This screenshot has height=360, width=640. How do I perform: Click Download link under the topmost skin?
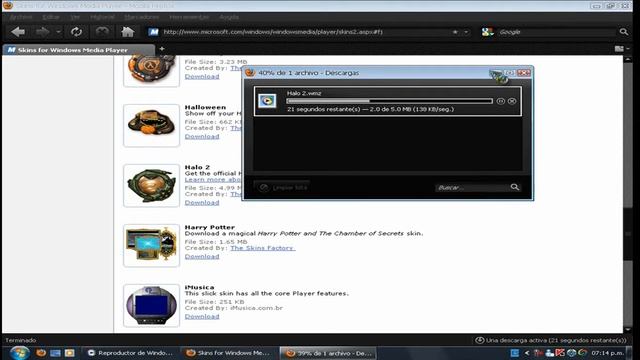(x=202, y=76)
